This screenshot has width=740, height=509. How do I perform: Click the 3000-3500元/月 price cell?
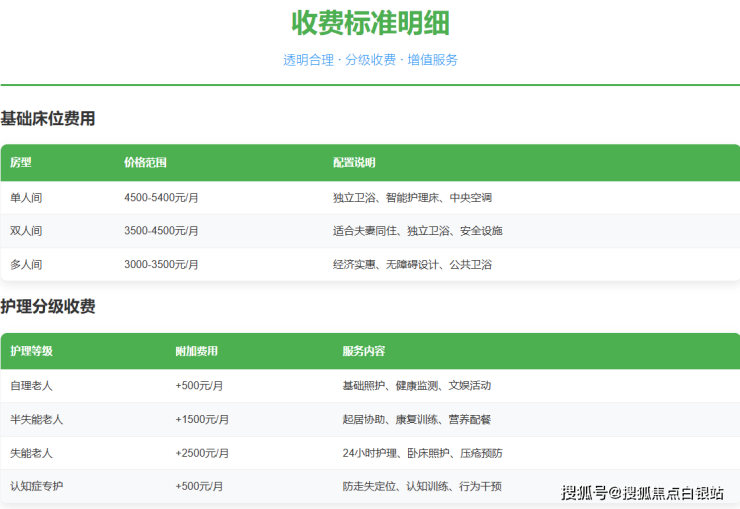click(161, 265)
